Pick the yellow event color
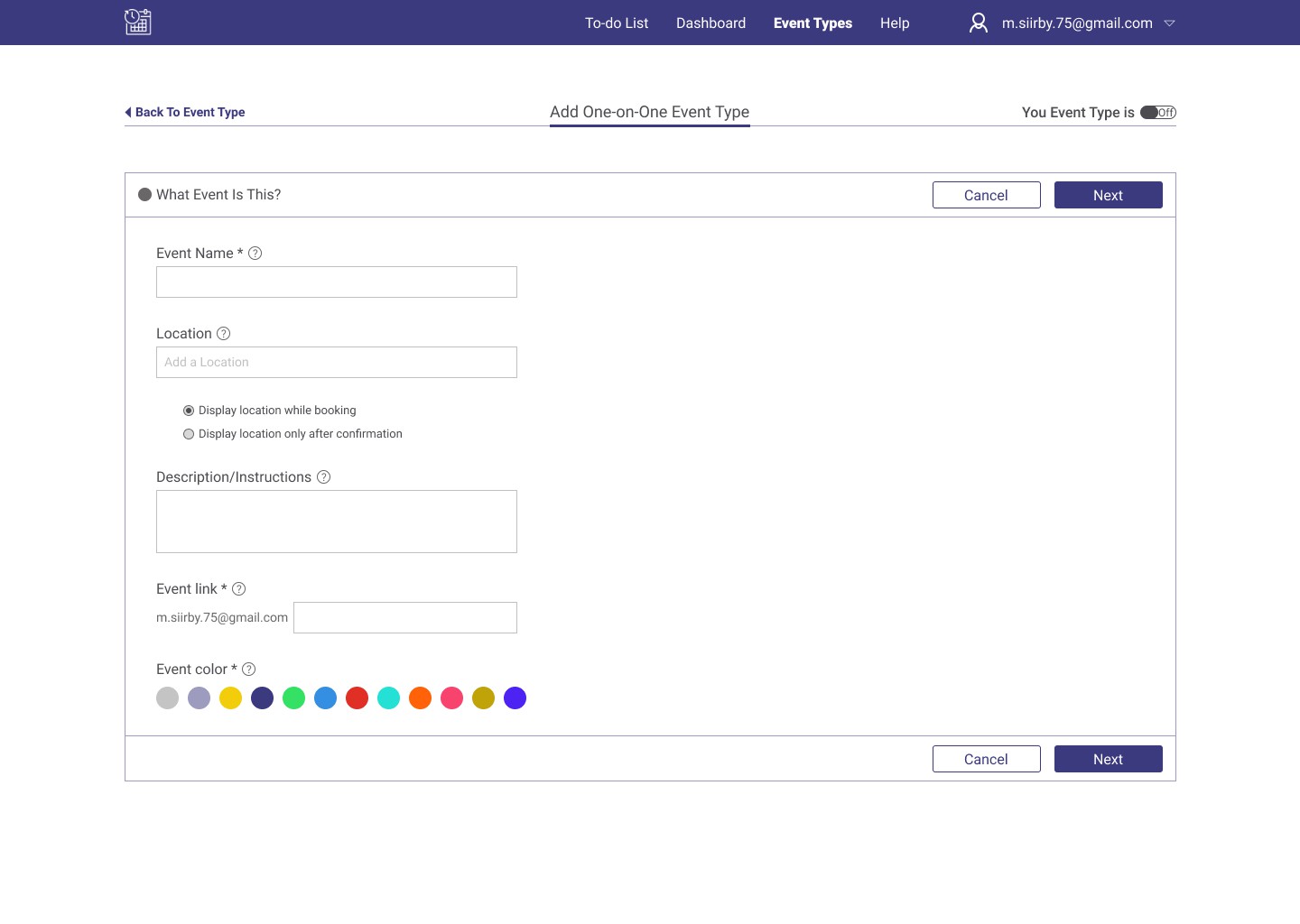 [x=231, y=698]
